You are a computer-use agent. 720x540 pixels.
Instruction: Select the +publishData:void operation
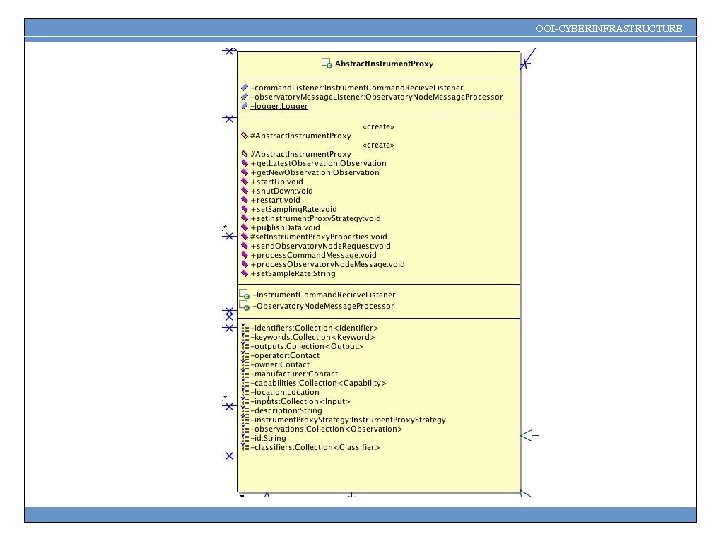tap(286, 227)
